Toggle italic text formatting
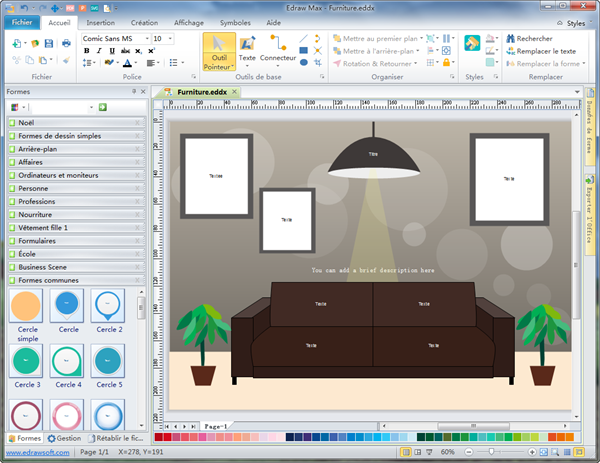Viewport: 600px width, 463px height. point(99,51)
